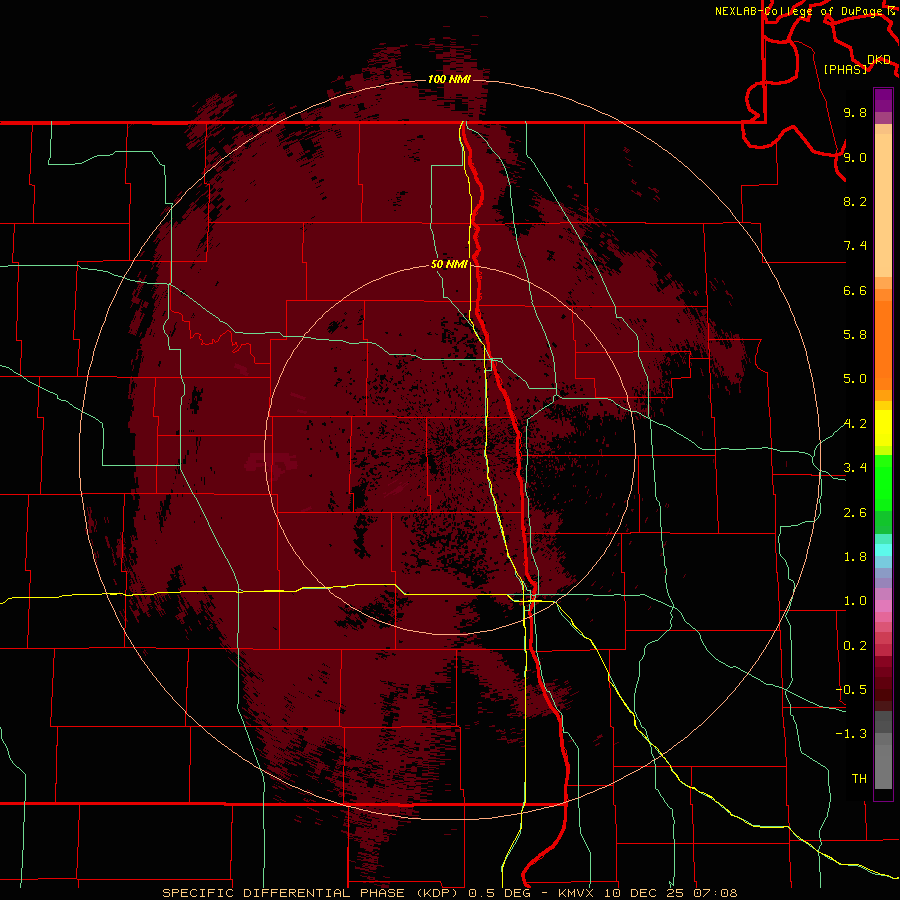The image size is (900, 900).
Task: Pick the purple segment at top of color bar
Action: pos(883,100)
